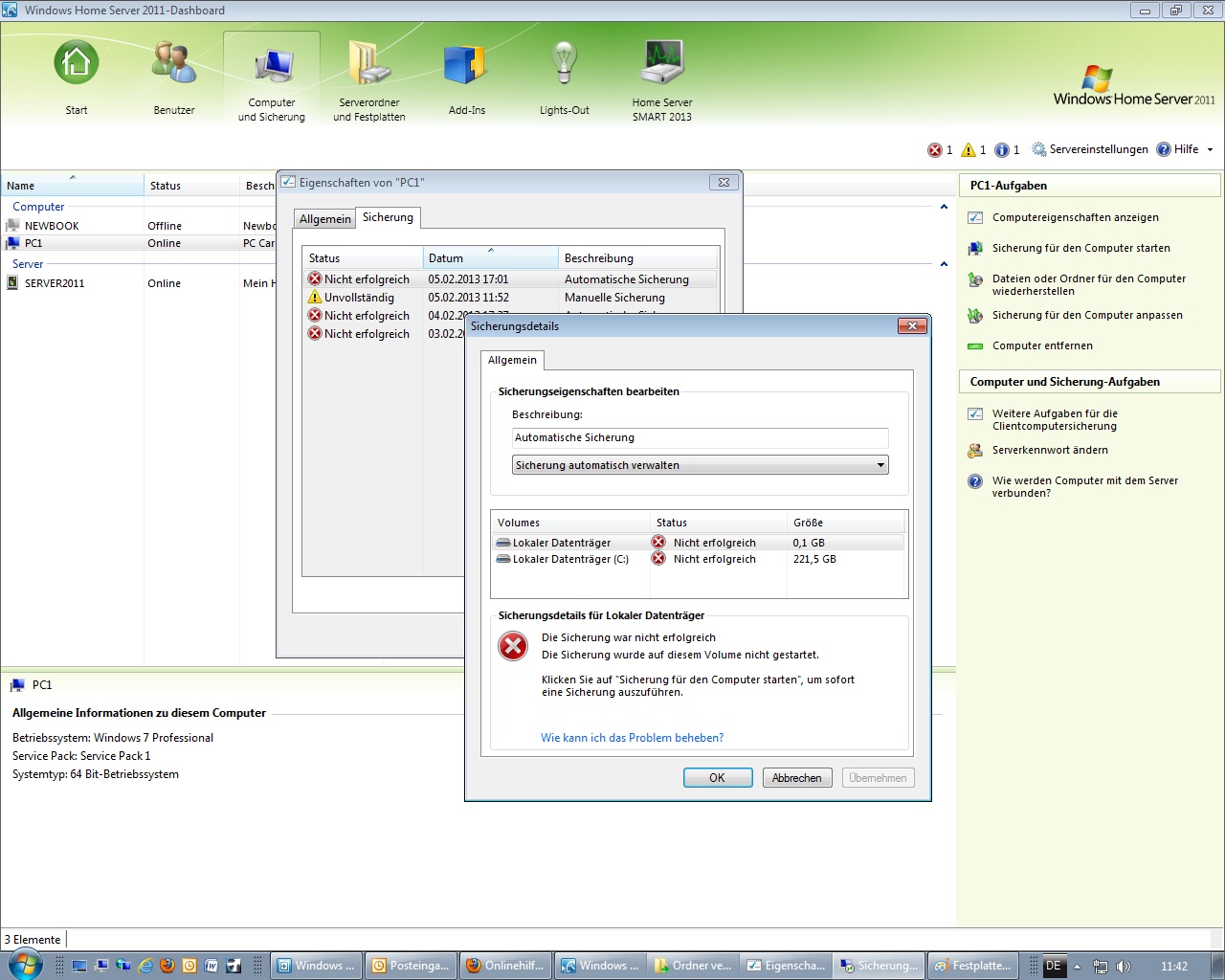This screenshot has height=980, width=1225.
Task: Click the Windows Start orb
Action: click(x=25, y=965)
